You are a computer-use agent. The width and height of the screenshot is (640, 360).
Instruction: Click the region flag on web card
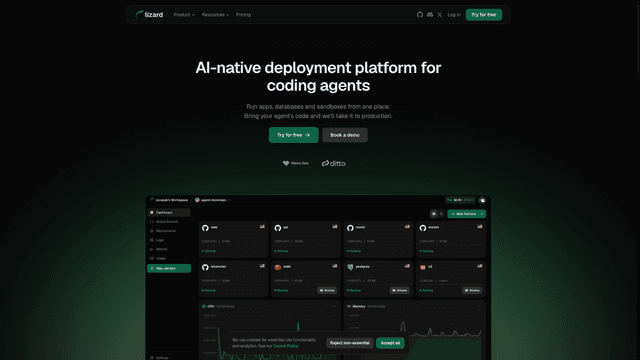[262, 227]
